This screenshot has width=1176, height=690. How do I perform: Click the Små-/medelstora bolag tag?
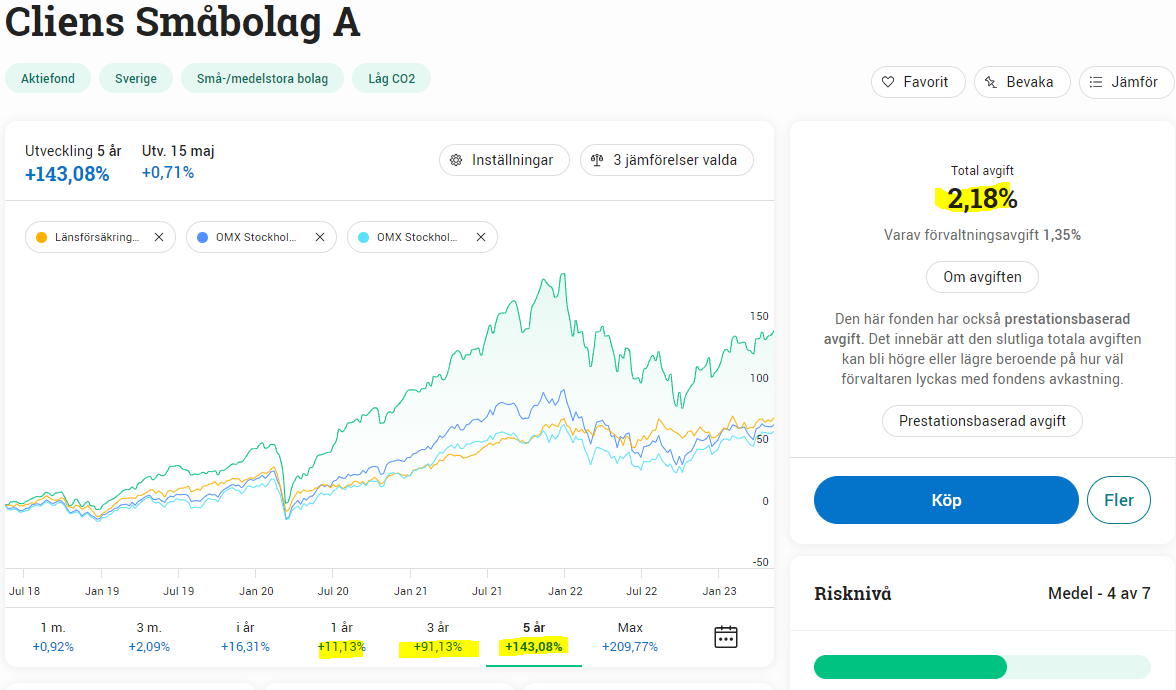(x=262, y=79)
